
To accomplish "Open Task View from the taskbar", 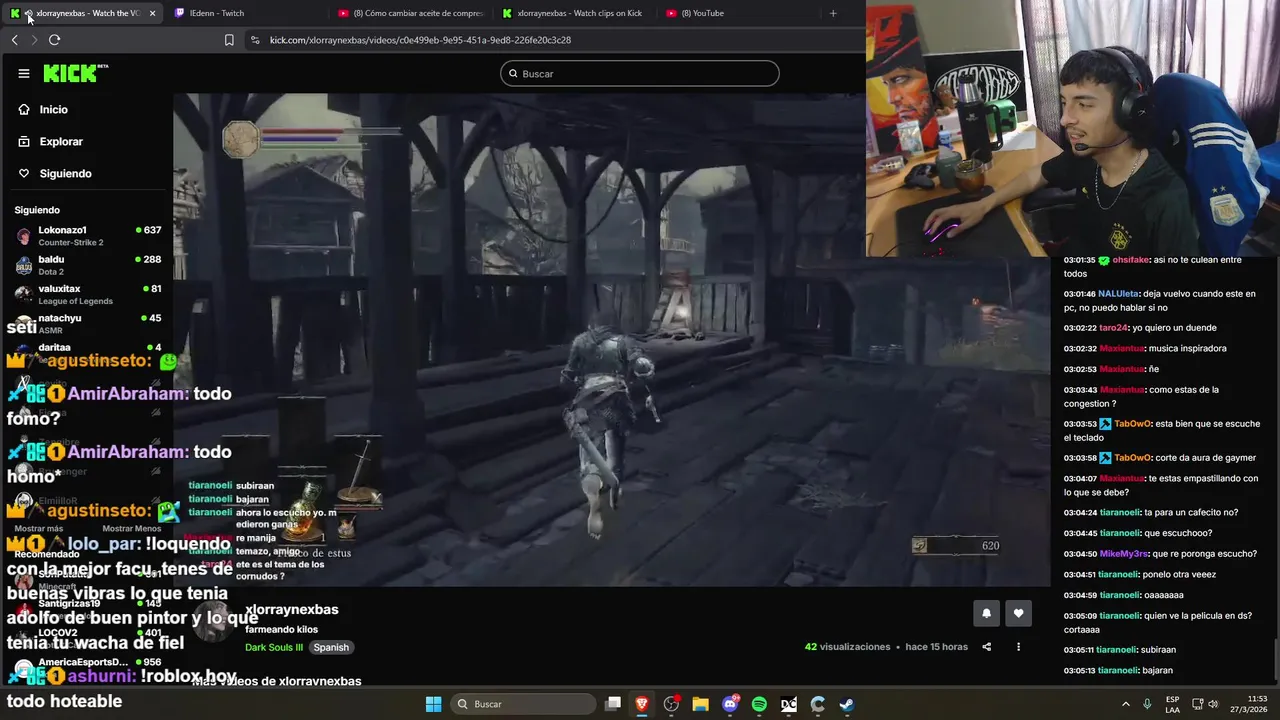I will pyautogui.click(x=613, y=704).
